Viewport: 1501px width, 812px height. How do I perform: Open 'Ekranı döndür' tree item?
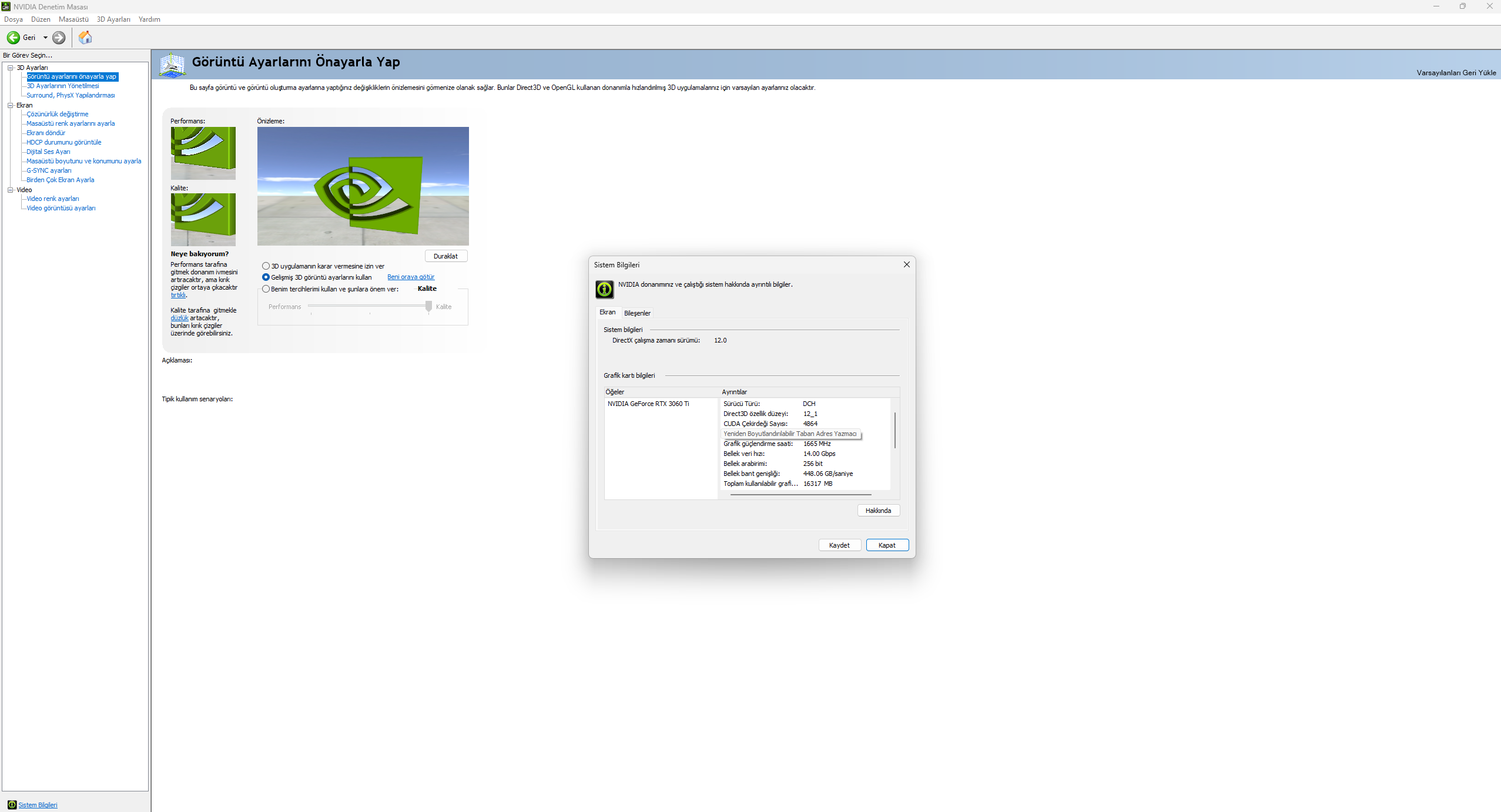coord(46,133)
